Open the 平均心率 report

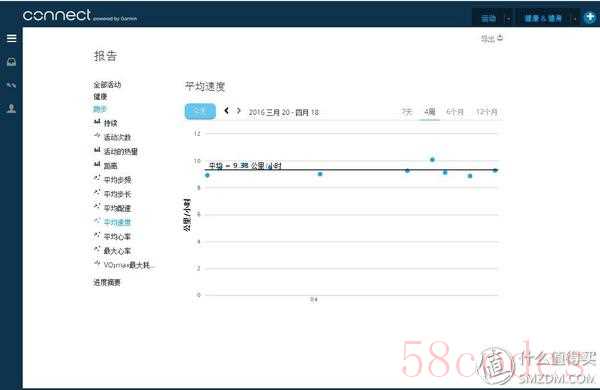117,237
